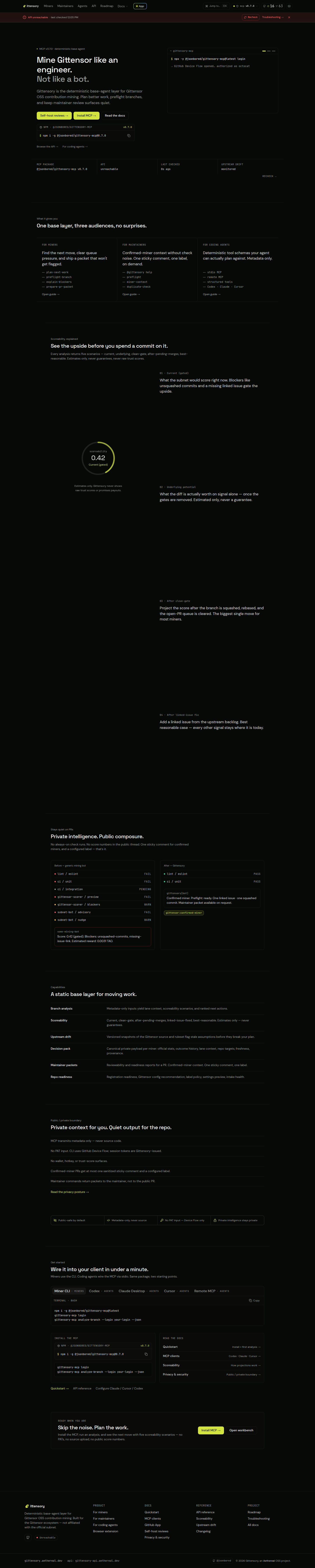
Task: Dismiss the API unreachable banner
Action: [289, 17]
